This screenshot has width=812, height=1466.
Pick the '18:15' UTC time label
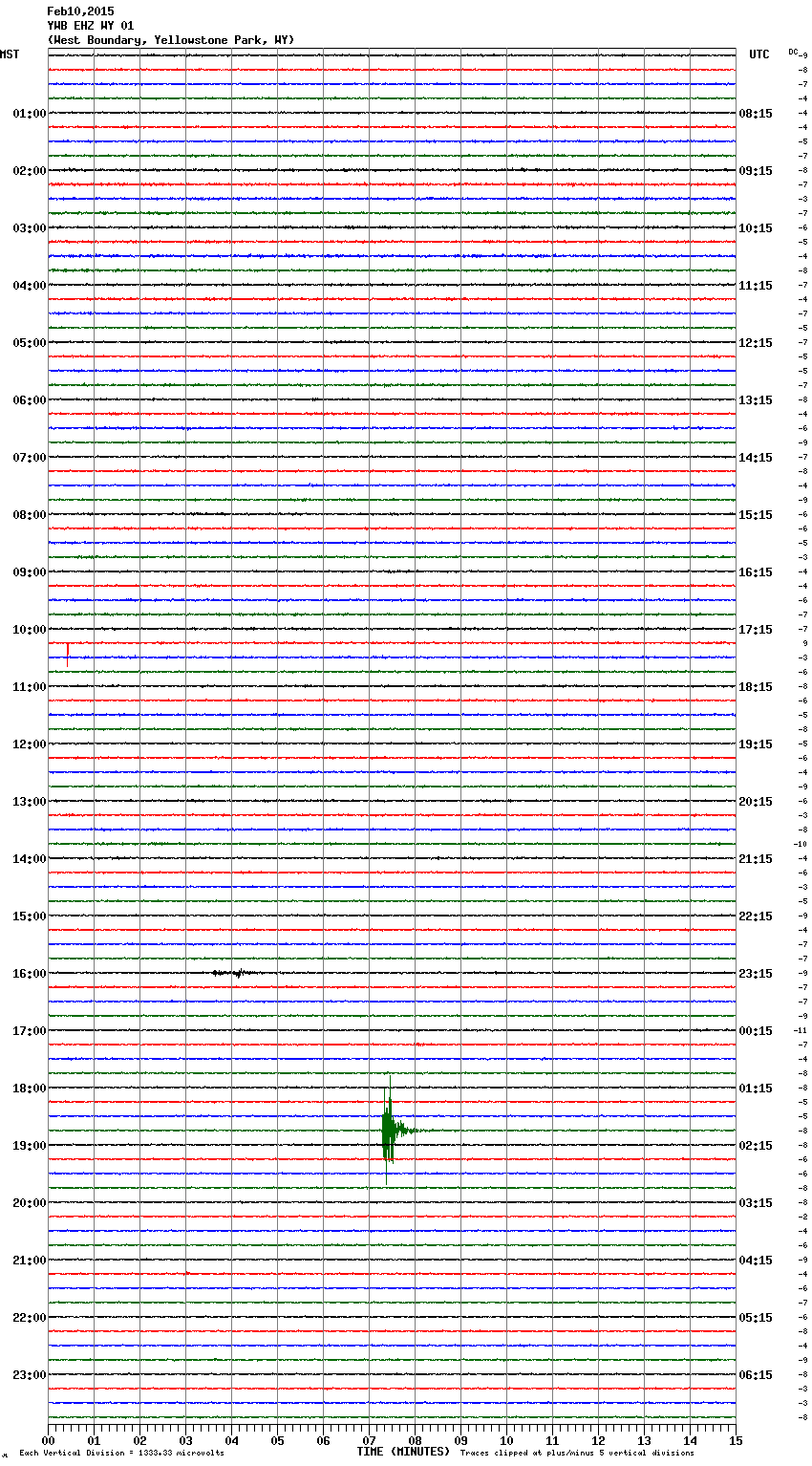[756, 687]
